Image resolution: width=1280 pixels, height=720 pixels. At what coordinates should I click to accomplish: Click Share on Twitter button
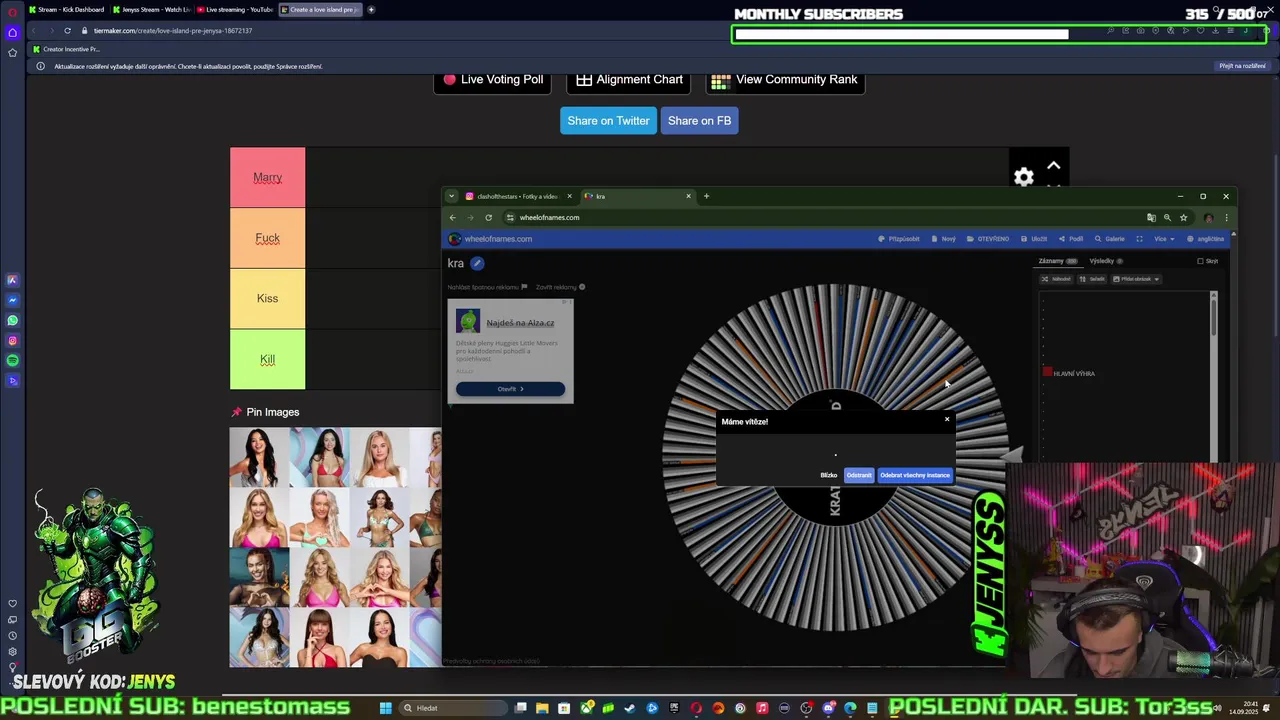click(608, 121)
